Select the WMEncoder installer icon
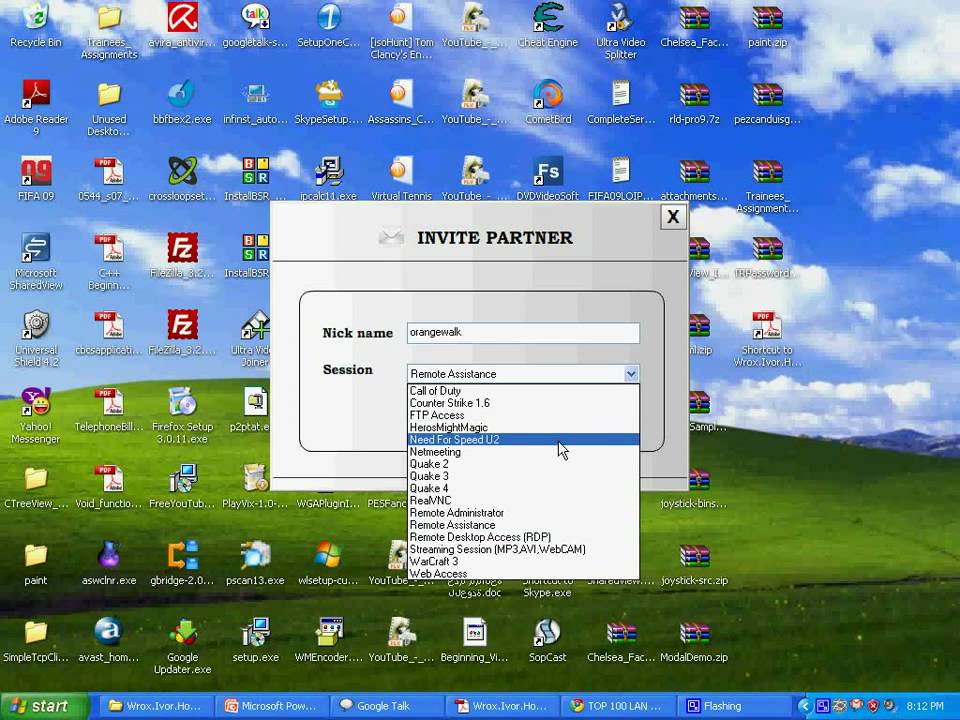The width and height of the screenshot is (960, 720). click(329, 640)
